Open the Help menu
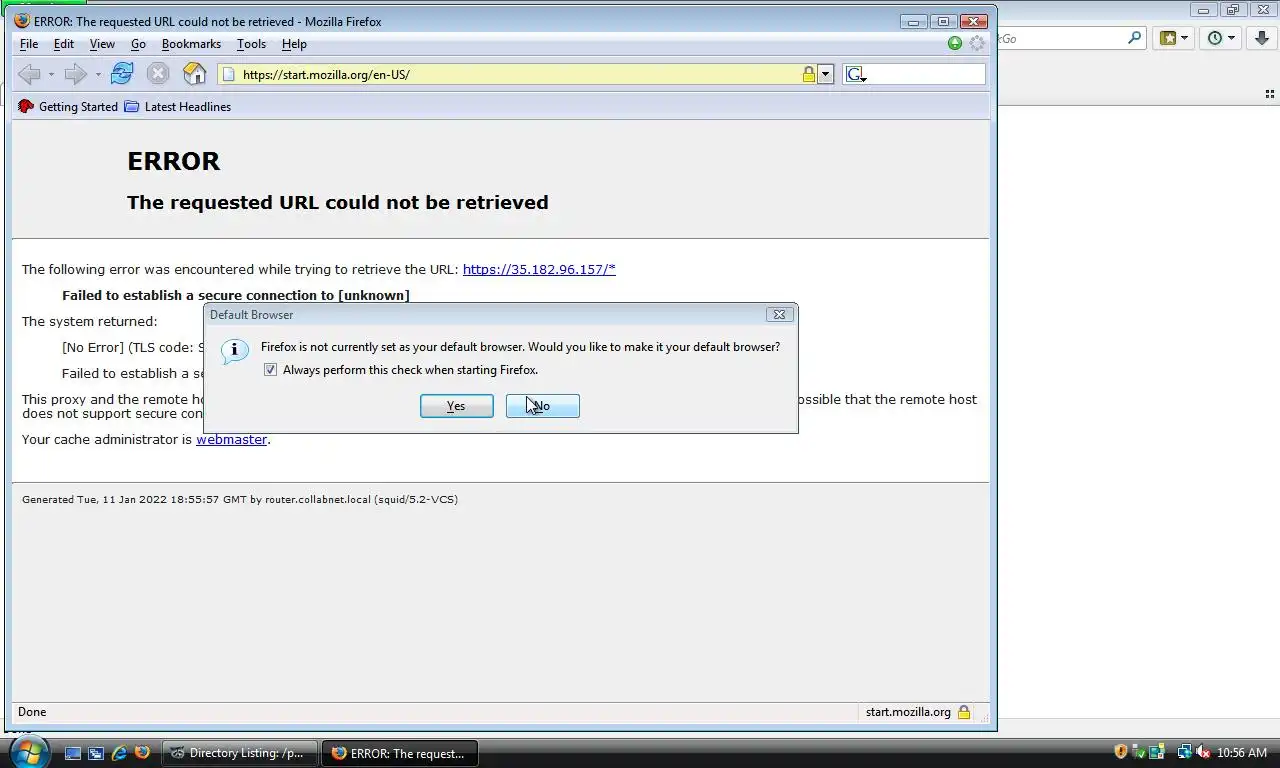1280x768 pixels. click(294, 44)
